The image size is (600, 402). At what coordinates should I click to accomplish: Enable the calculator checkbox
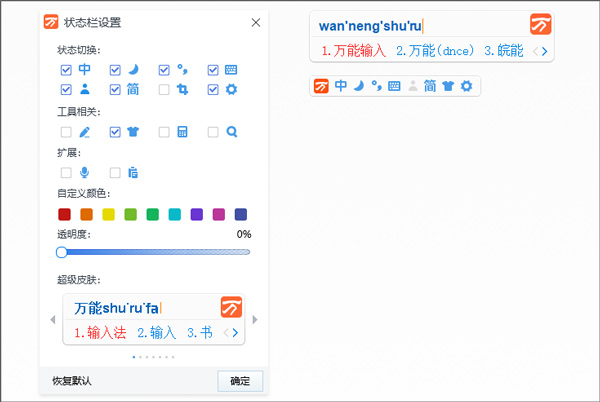164,132
